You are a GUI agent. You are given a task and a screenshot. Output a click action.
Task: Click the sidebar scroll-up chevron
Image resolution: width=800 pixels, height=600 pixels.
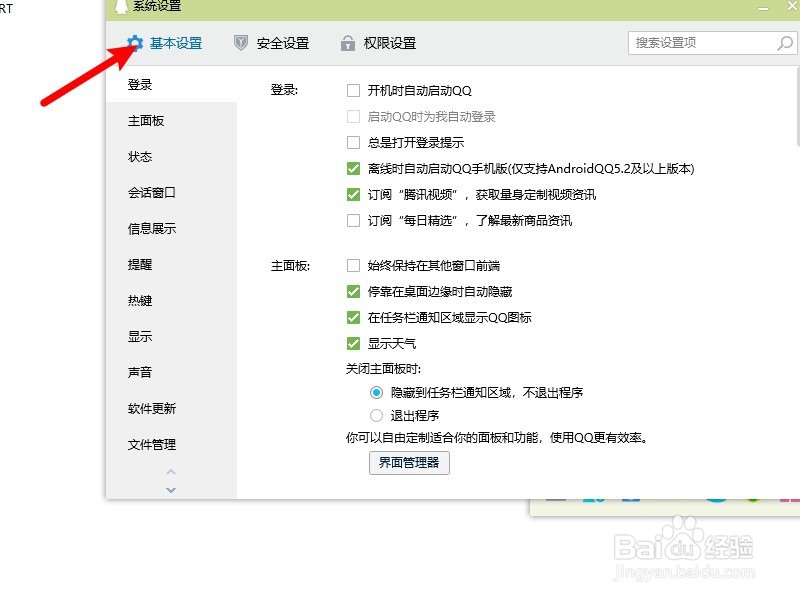[171, 472]
